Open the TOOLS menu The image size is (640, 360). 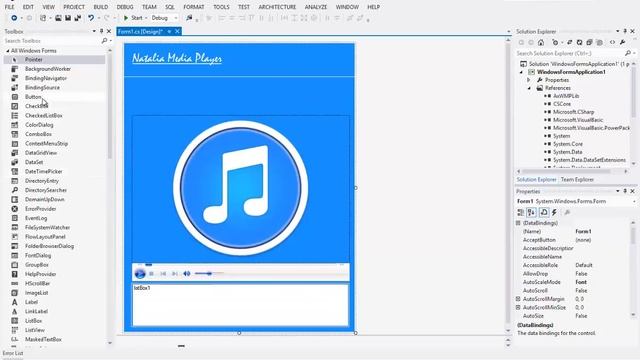pyautogui.click(x=221, y=7)
